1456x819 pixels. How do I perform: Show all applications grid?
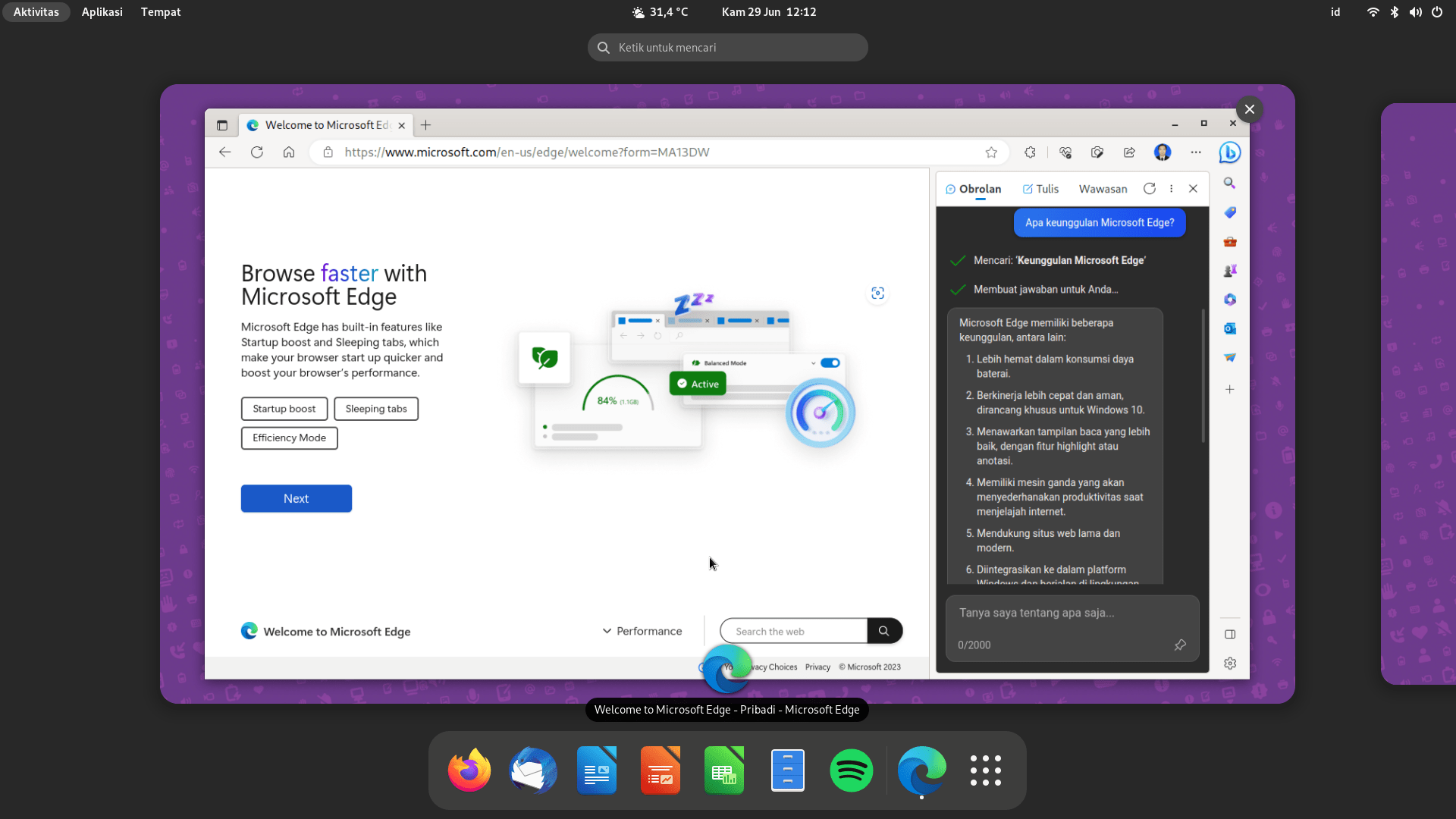986,770
